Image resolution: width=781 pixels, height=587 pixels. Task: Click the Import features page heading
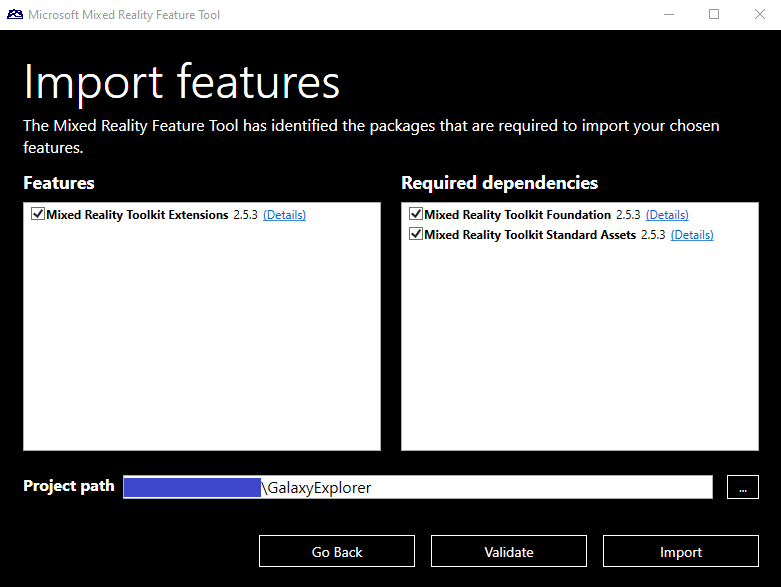tap(181, 82)
